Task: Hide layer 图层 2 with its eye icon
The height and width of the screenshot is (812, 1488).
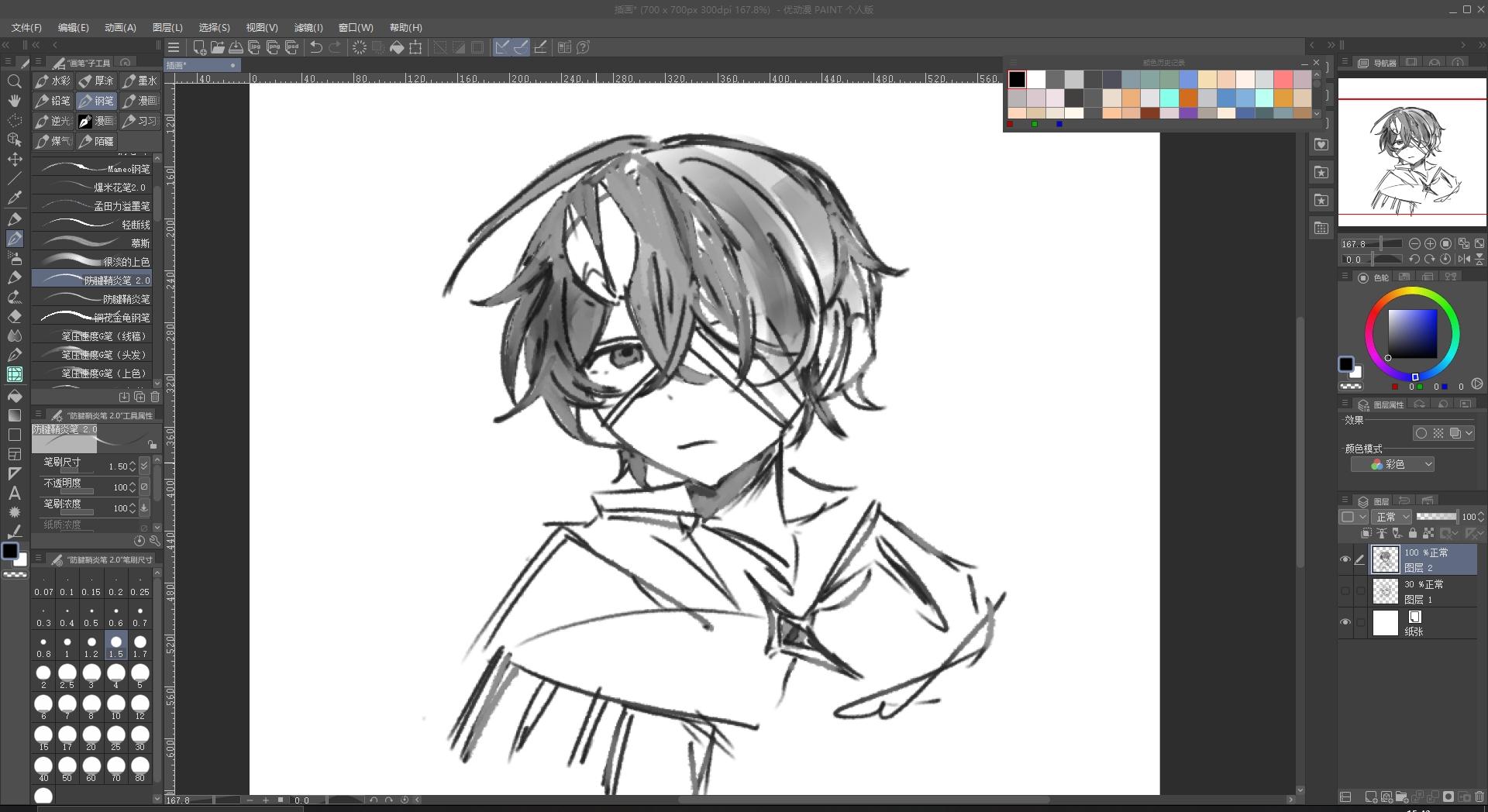Action: coord(1345,559)
